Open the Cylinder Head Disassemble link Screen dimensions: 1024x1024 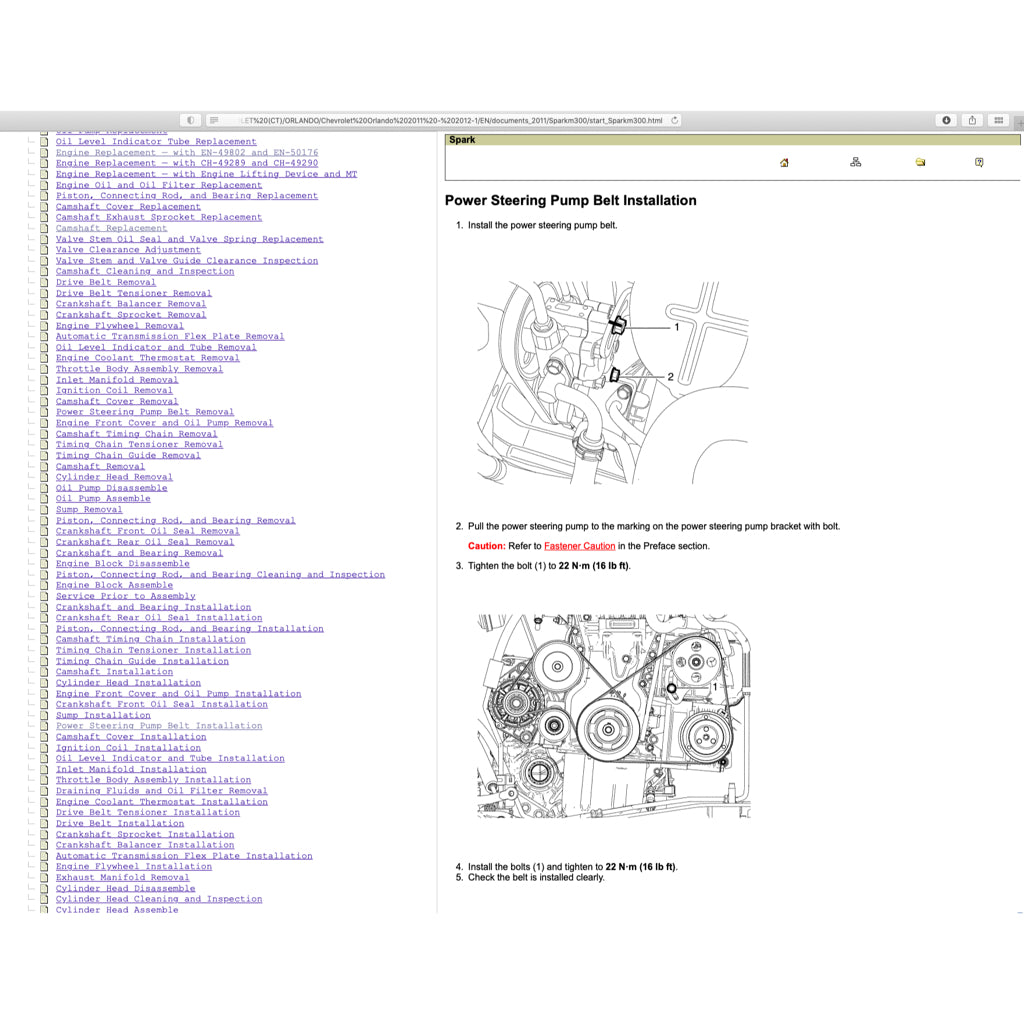(125, 888)
